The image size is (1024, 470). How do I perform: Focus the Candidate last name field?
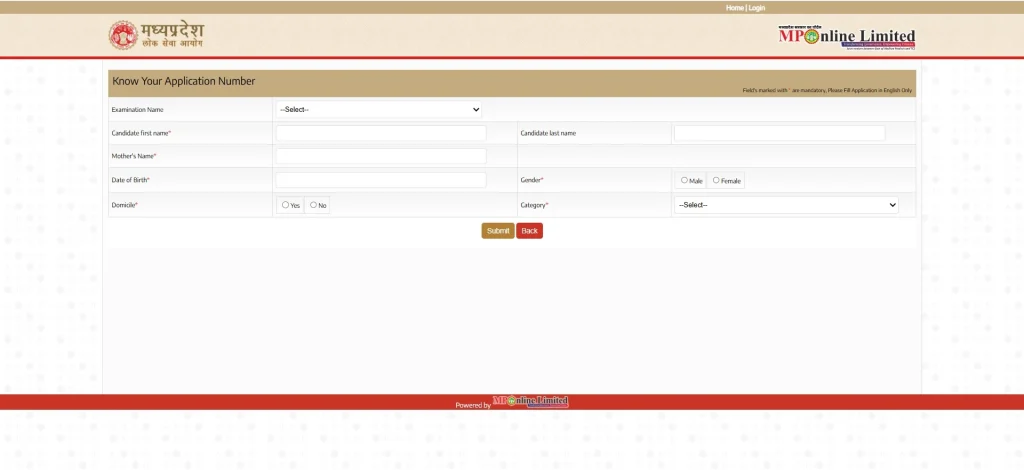point(779,133)
